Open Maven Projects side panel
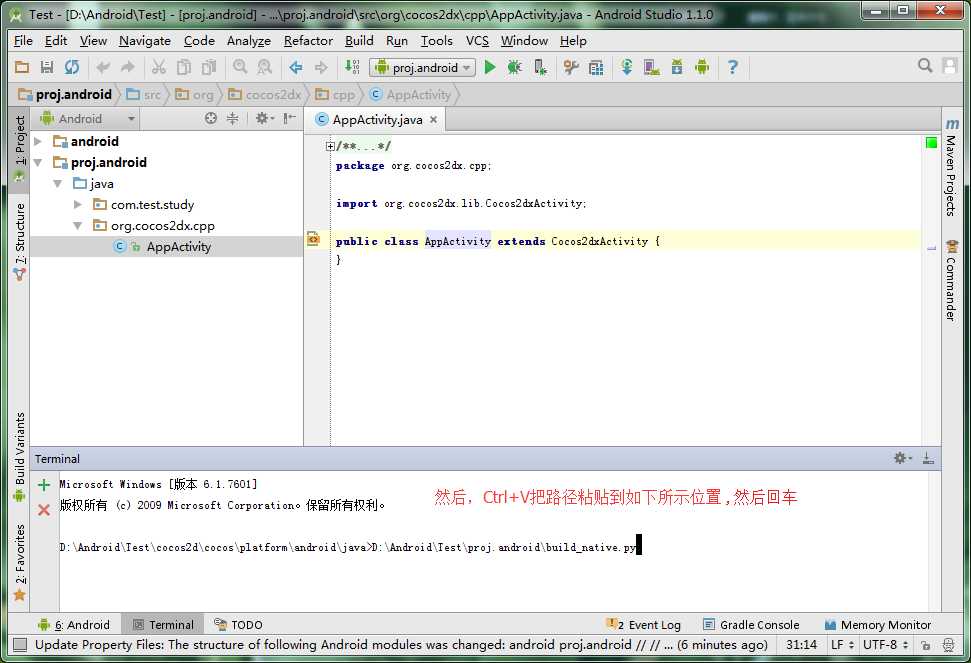 [951, 167]
